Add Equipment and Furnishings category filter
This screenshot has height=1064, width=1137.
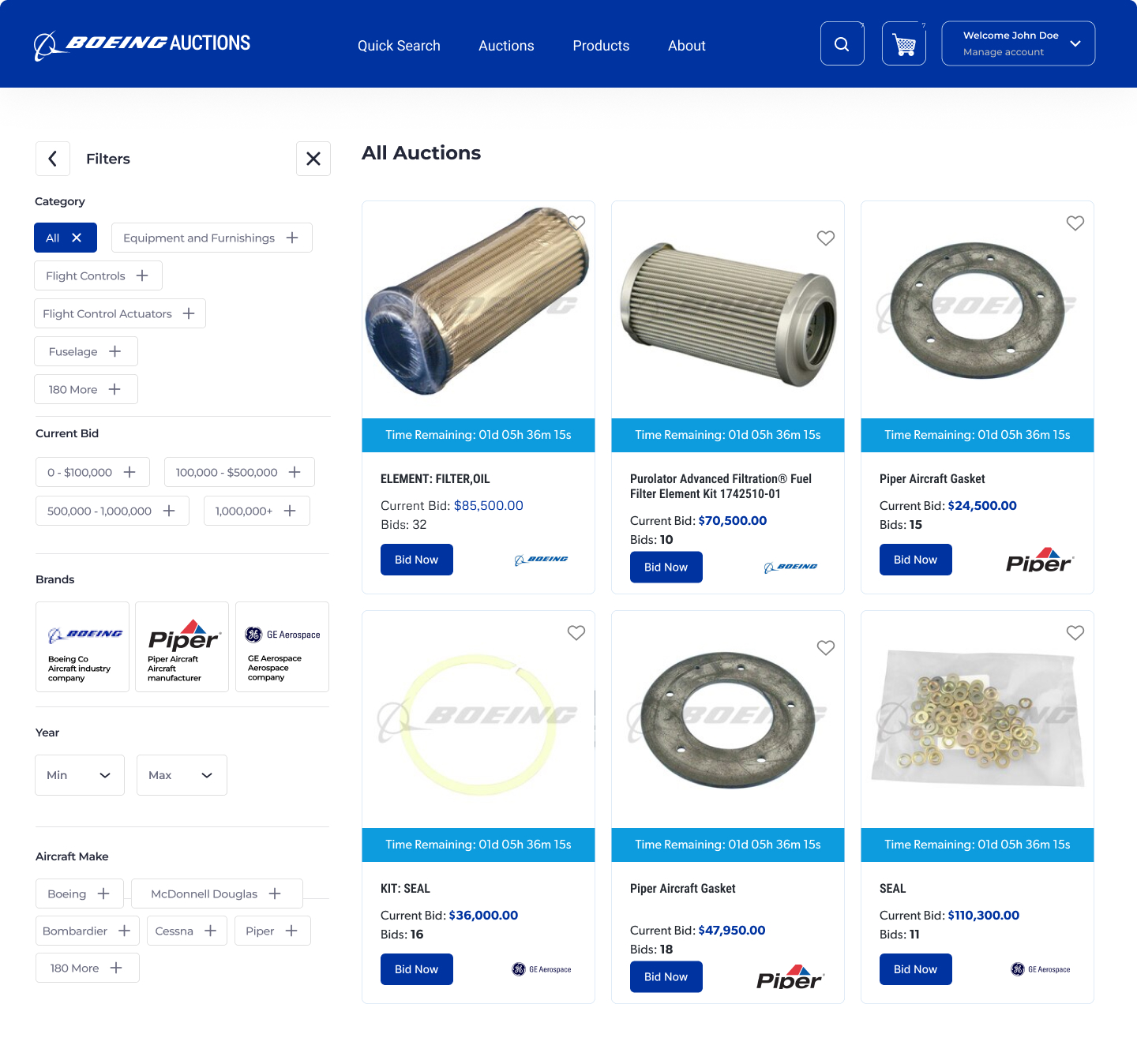click(x=212, y=238)
